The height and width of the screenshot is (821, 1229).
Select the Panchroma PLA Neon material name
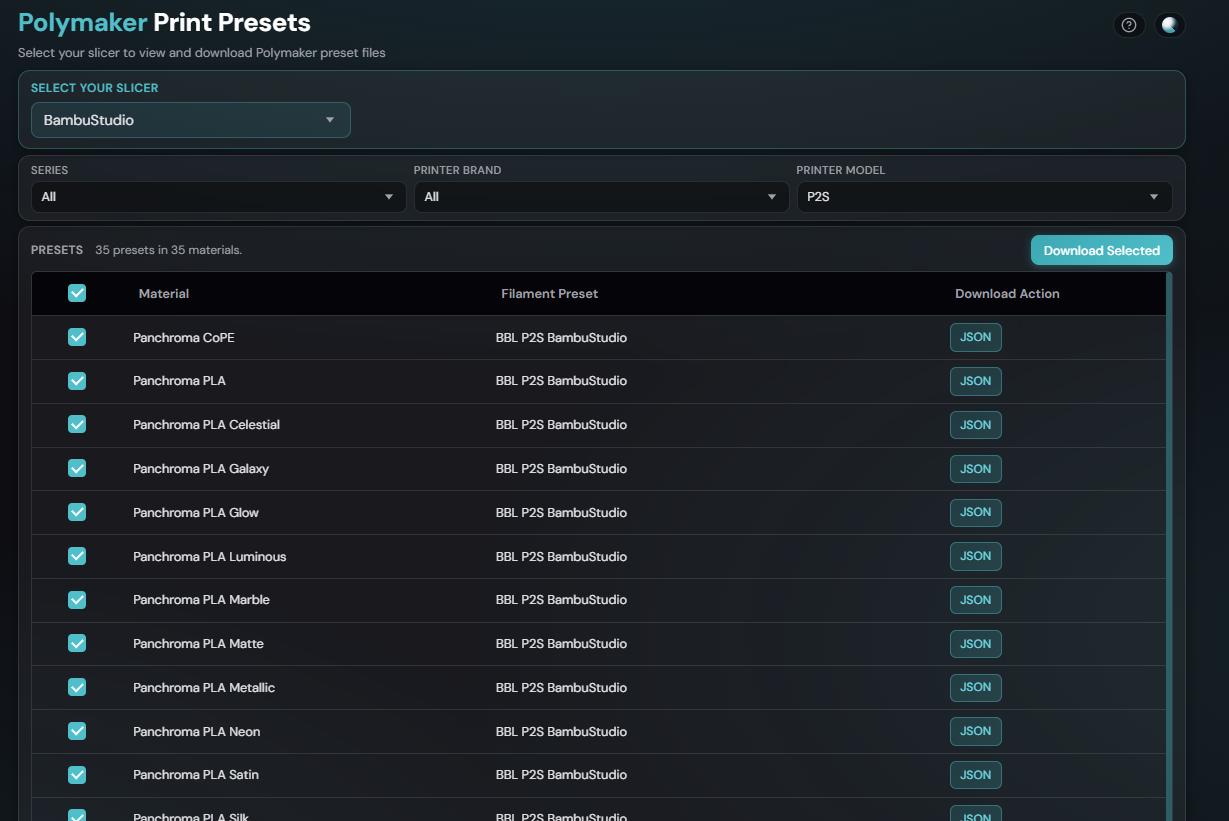197,732
